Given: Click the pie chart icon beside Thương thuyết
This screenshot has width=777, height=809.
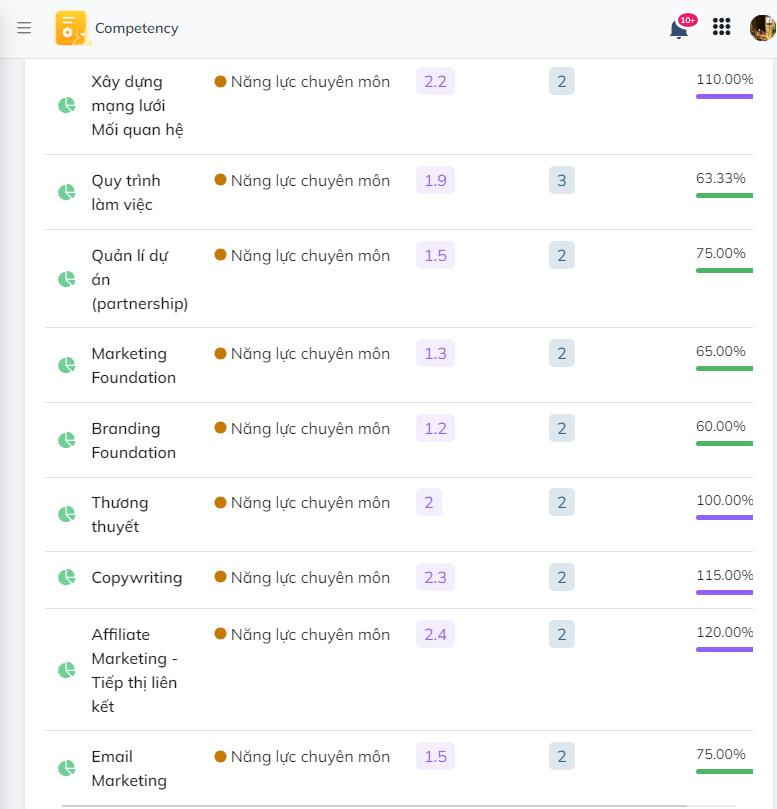Looking at the screenshot, I should (x=67, y=514).
